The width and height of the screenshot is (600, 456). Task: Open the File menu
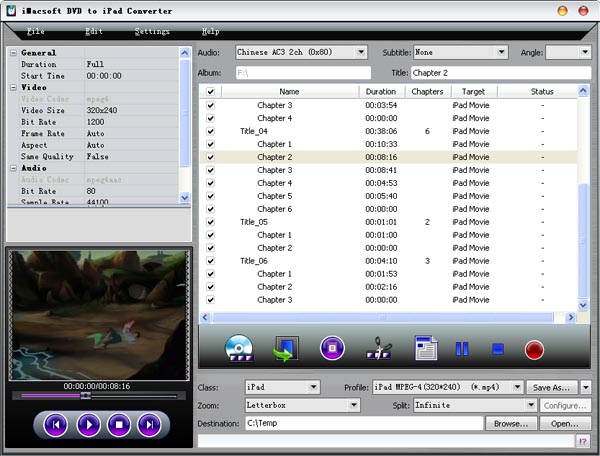pyautogui.click(x=36, y=31)
